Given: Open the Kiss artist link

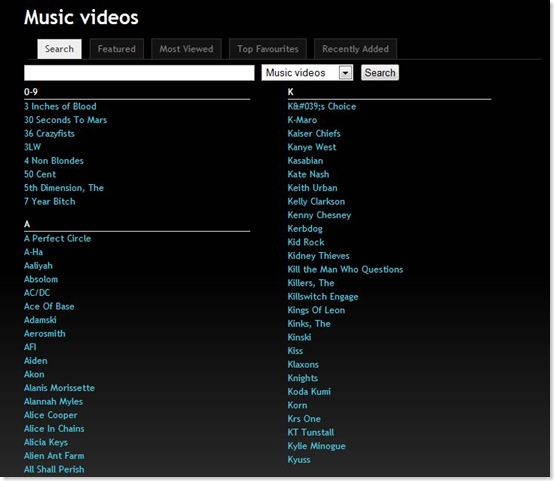Looking at the screenshot, I should pos(295,351).
